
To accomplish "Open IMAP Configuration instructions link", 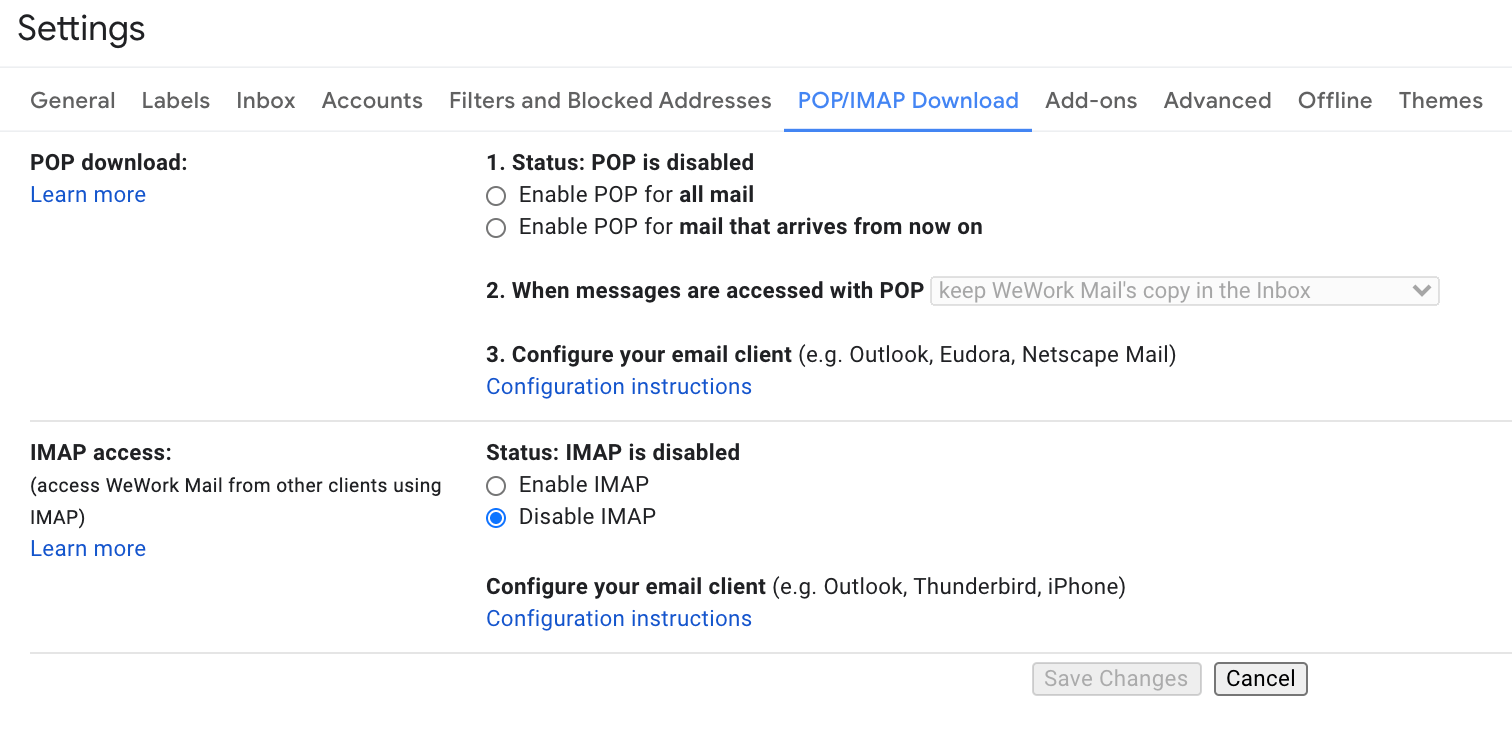I will click(x=618, y=618).
